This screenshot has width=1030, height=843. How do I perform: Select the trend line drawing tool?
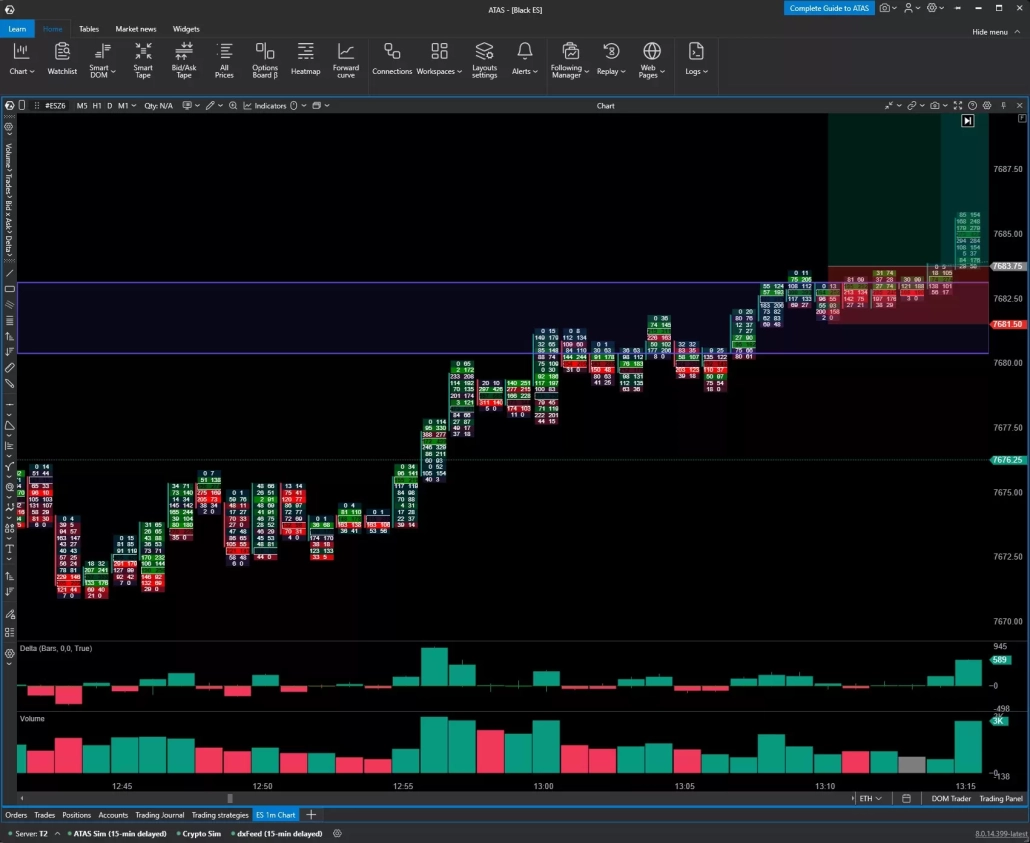(9, 273)
